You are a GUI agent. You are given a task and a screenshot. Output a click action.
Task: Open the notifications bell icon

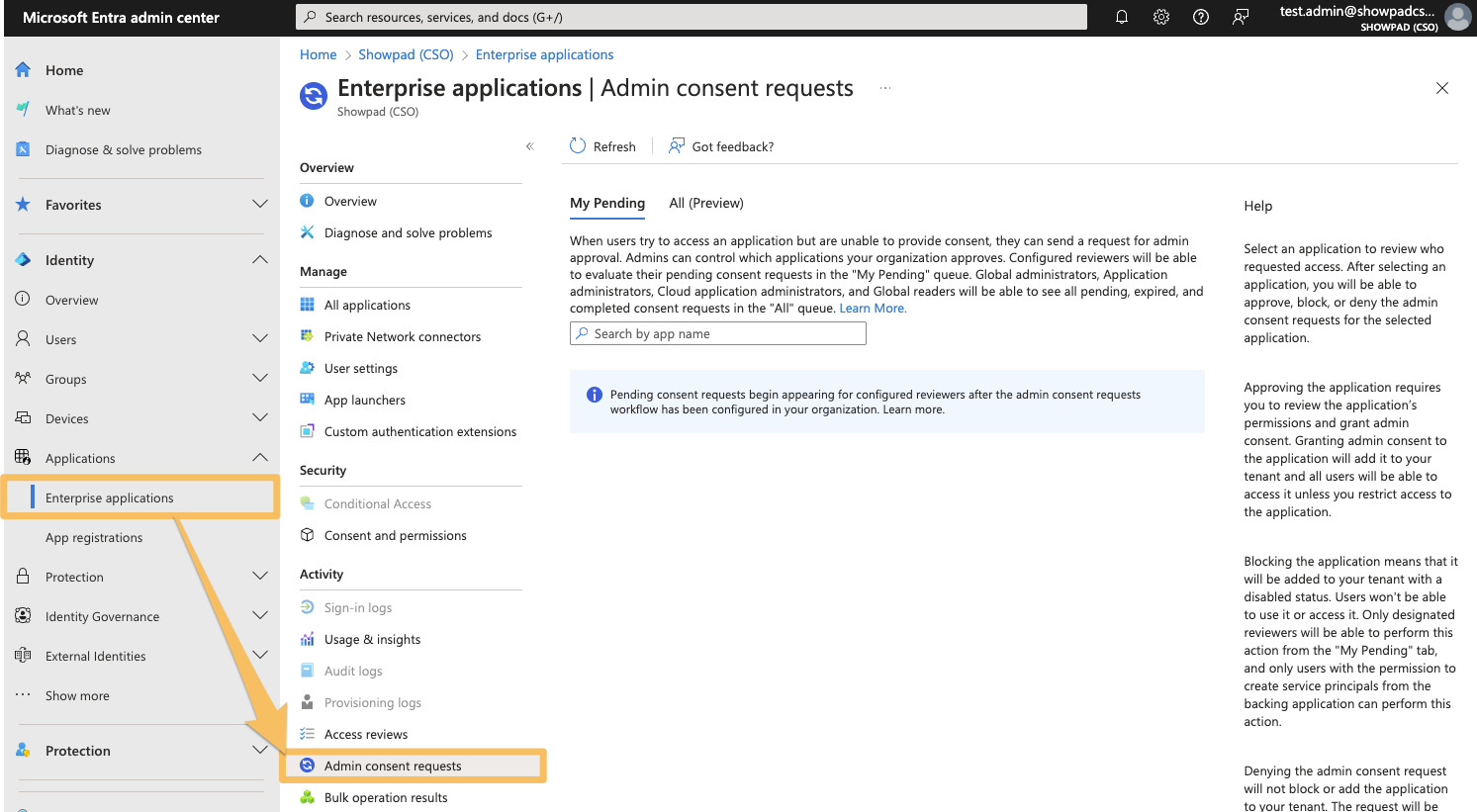[1122, 17]
